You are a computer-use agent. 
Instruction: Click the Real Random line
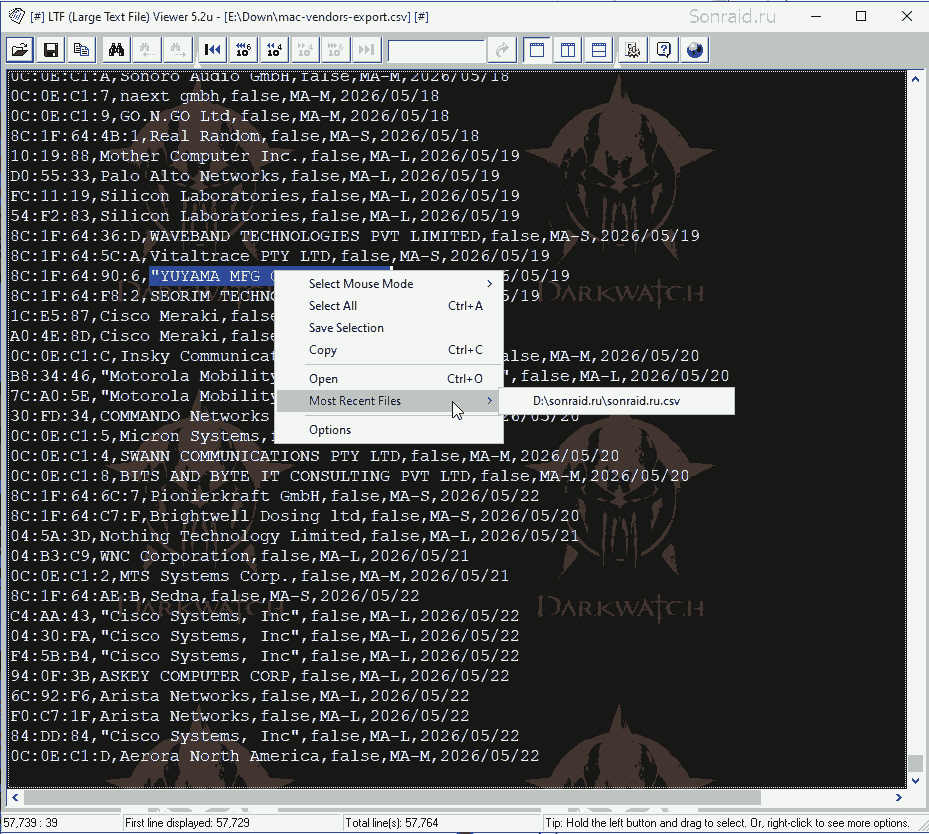click(245, 136)
